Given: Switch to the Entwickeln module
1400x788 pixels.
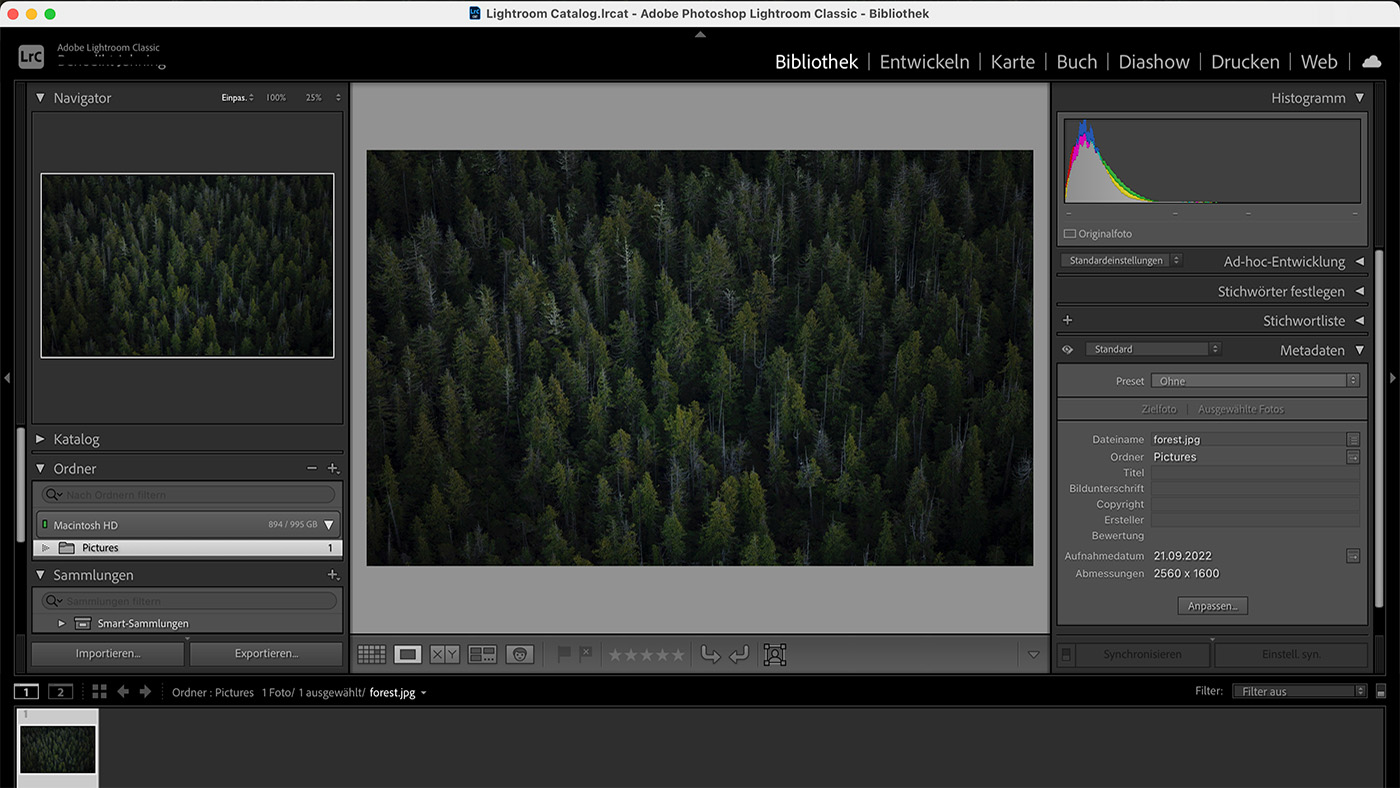Looking at the screenshot, I should pos(924,62).
